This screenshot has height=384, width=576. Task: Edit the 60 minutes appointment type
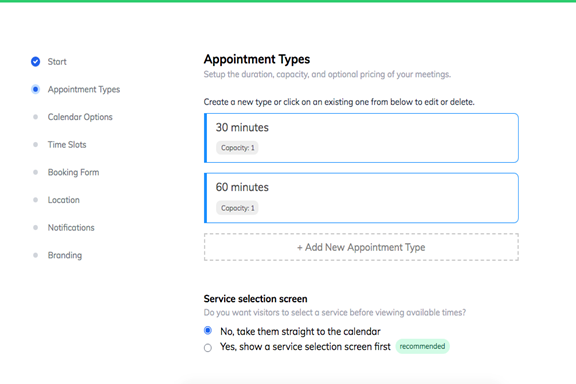(x=361, y=198)
